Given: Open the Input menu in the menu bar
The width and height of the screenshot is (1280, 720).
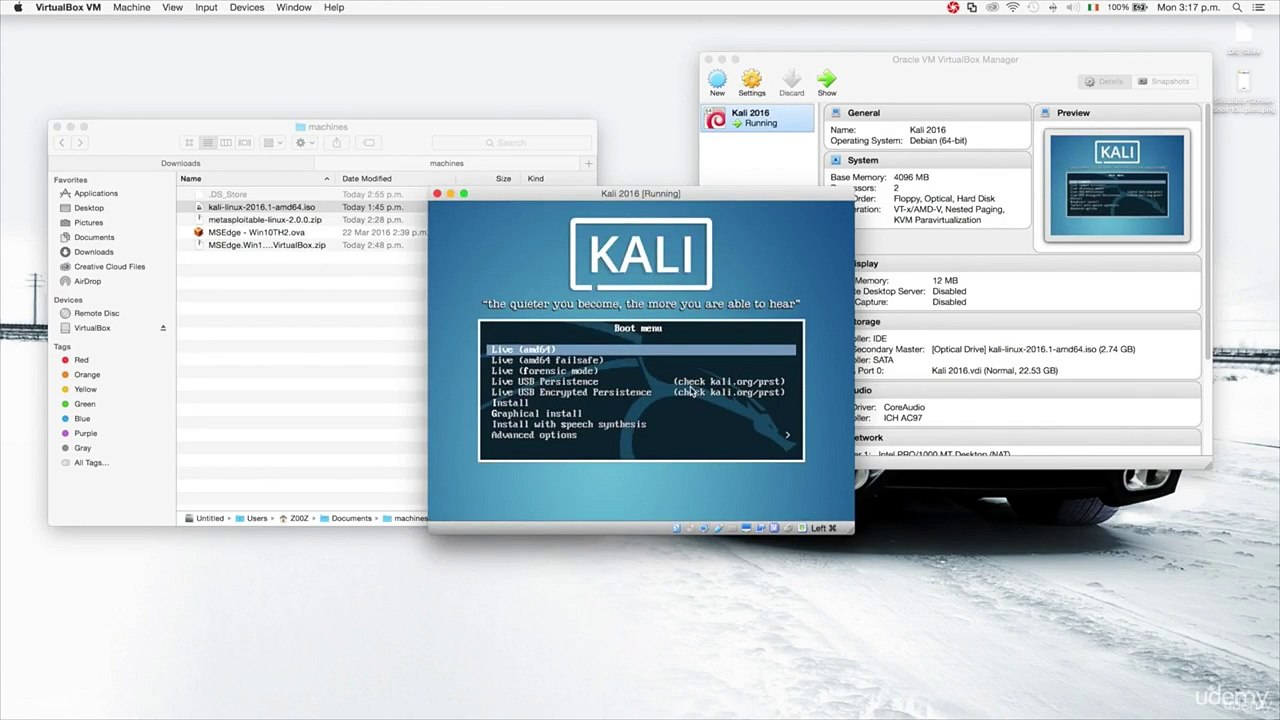Looking at the screenshot, I should pos(206,7).
